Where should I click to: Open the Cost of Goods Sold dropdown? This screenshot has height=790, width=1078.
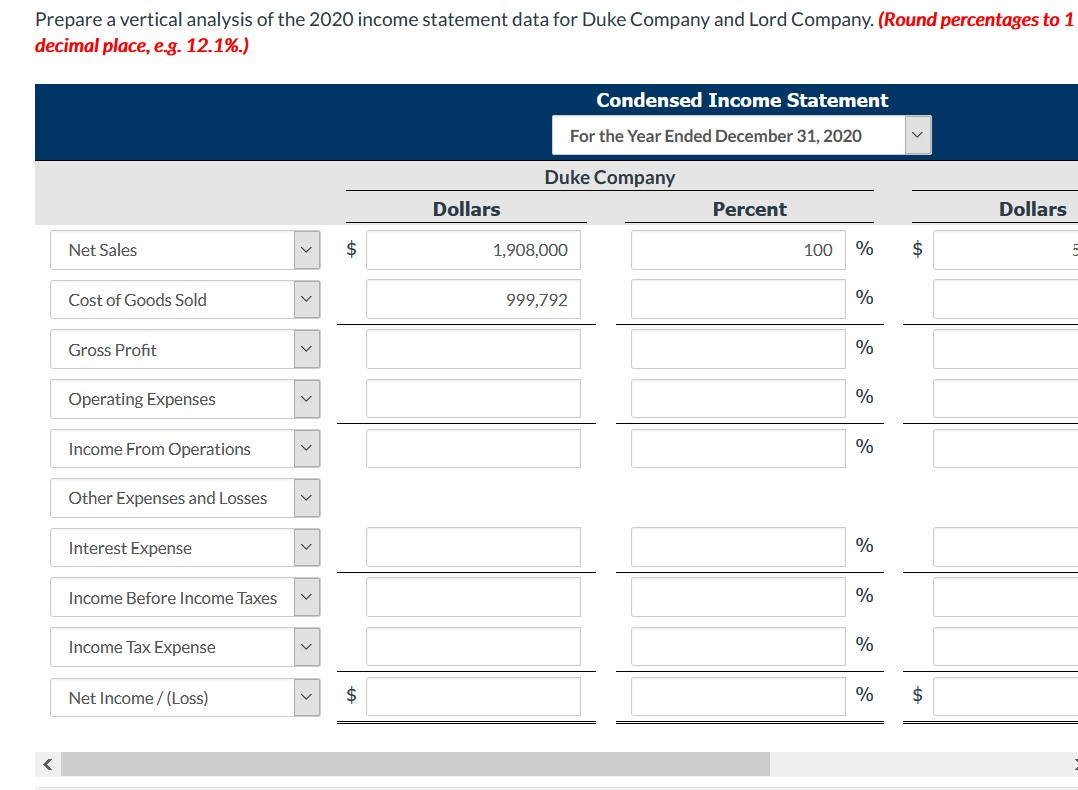306,299
